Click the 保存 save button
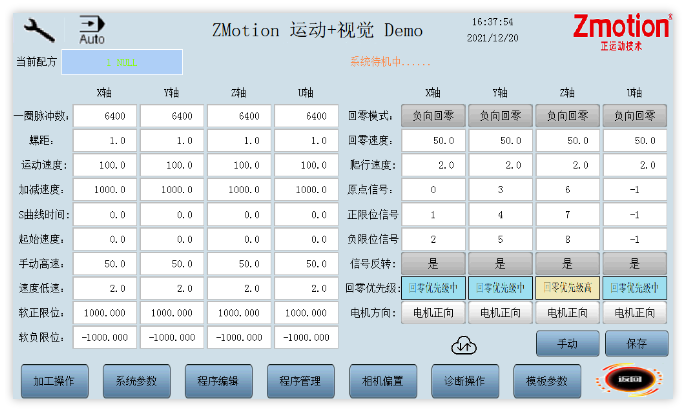This screenshot has height=413, width=685. [x=637, y=344]
